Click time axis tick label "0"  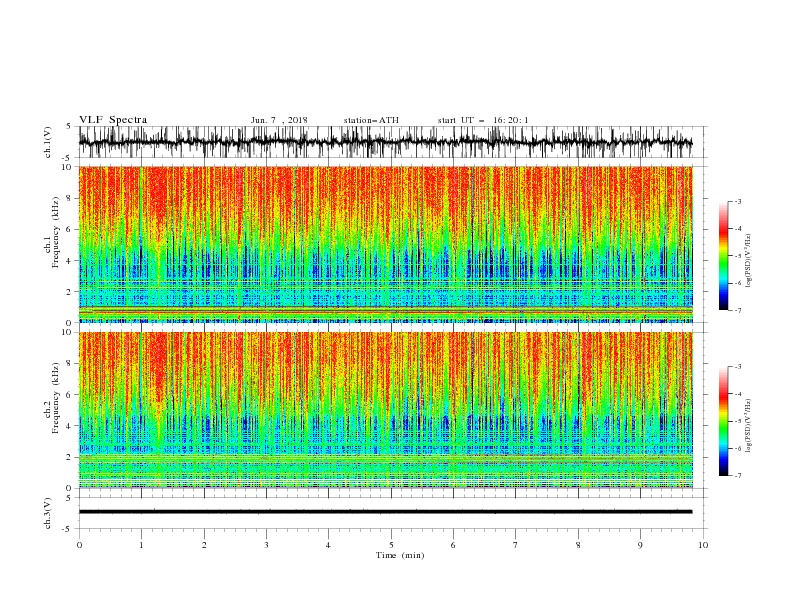(79, 545)
